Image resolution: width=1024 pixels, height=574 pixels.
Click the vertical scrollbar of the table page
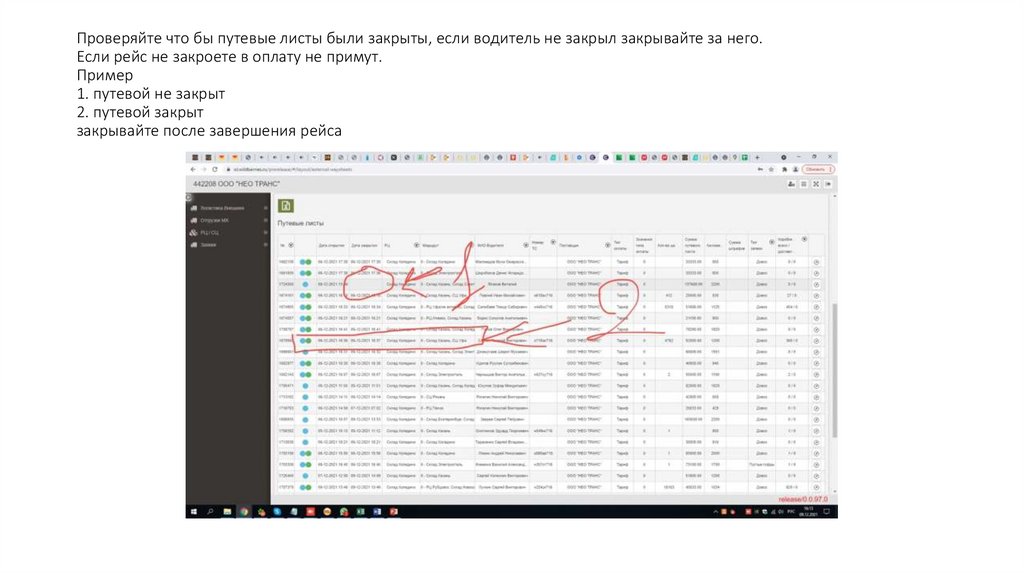coord(834,369)
